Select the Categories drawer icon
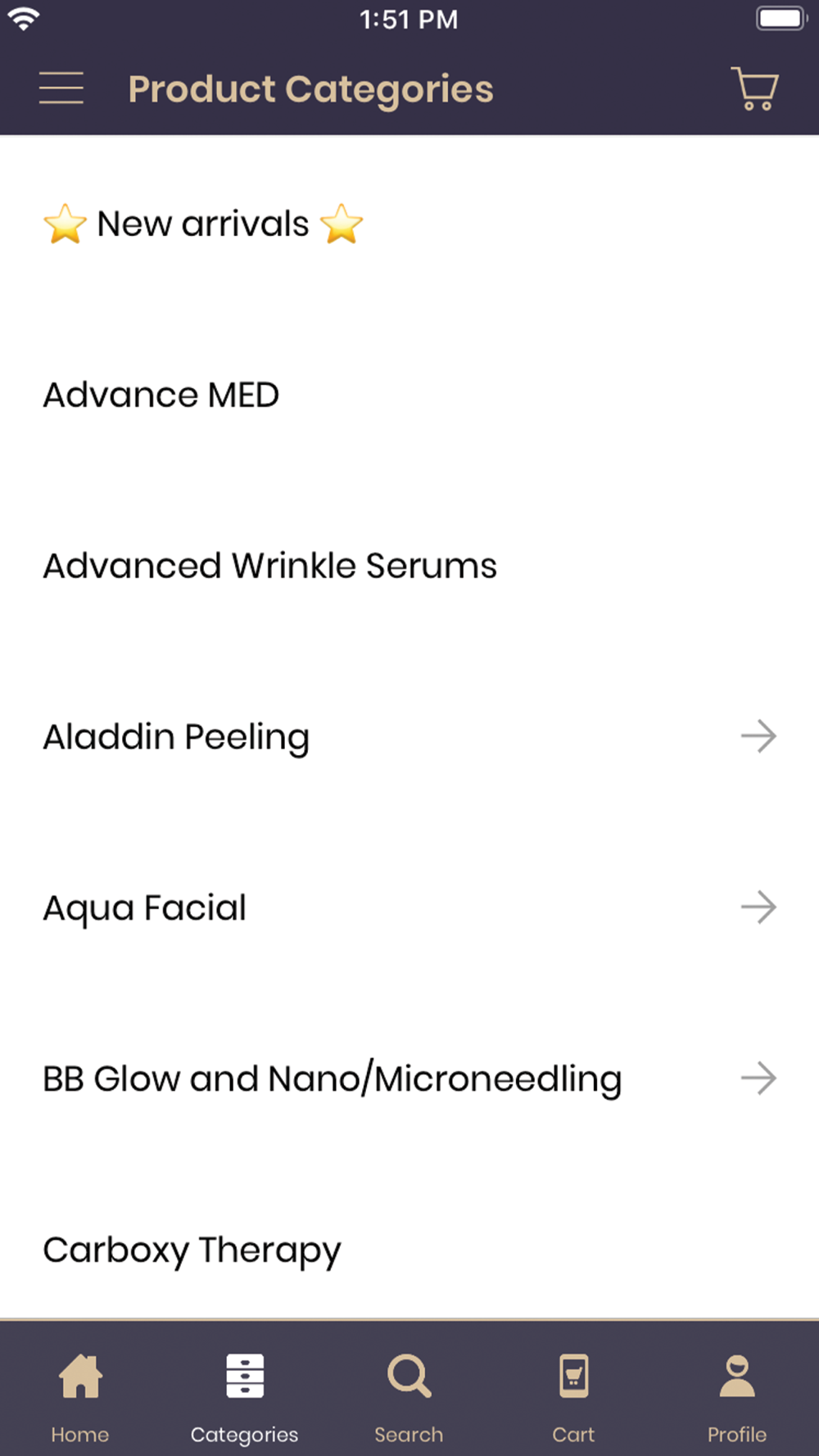The height and width of the screenshot is (1456, 819). coord(245,1376)
